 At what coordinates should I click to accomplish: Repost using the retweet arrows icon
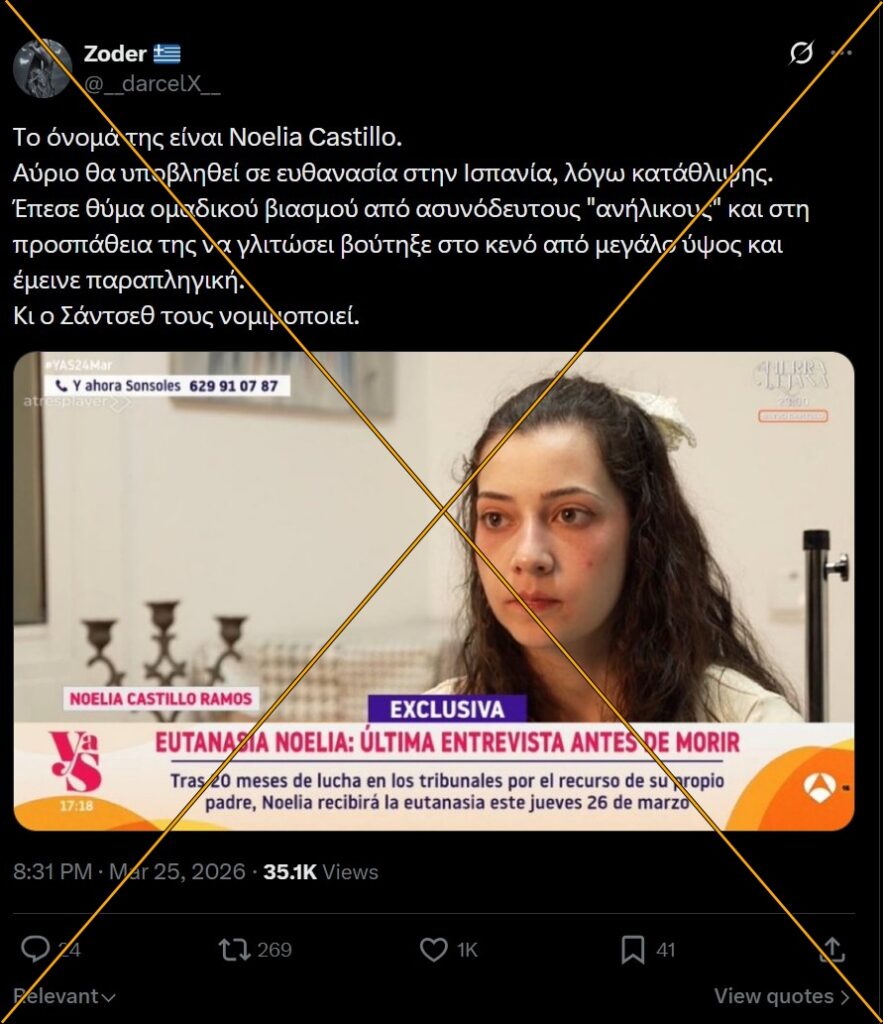(x=234, y=950)
